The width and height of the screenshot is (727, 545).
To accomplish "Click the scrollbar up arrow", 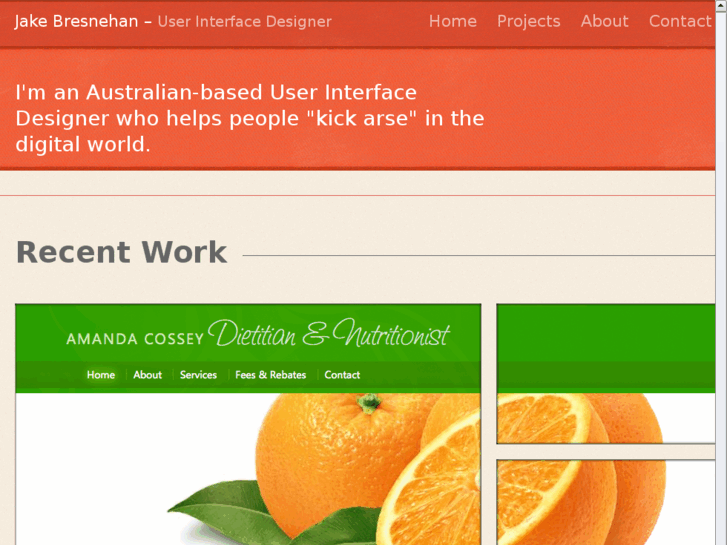I will [x=721, y=5].
